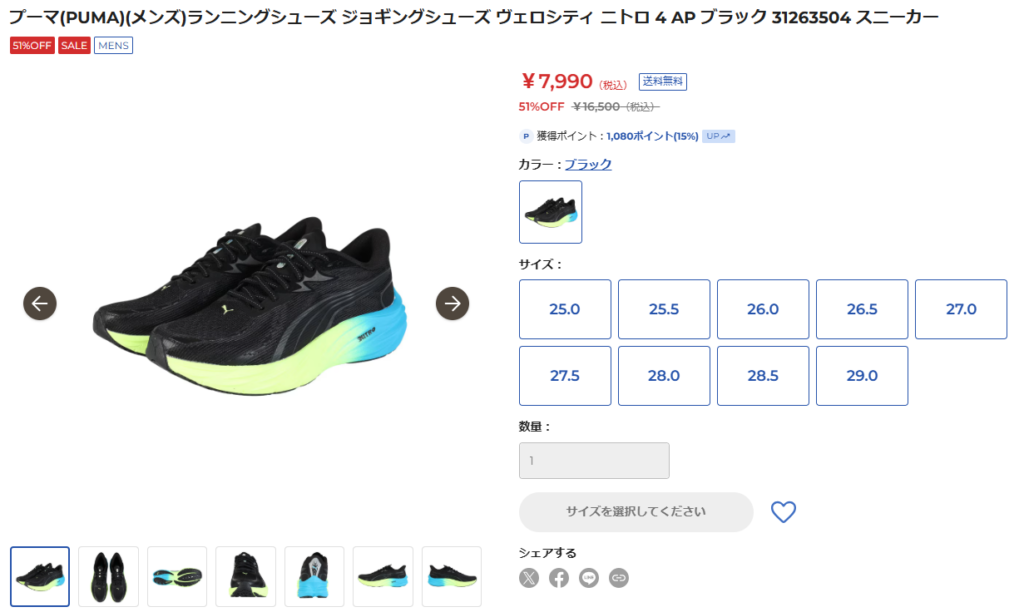The height and width of the screenshot is (612, 1024).
Task: Pick size 28.0
Action: click(x=664, y=376)
